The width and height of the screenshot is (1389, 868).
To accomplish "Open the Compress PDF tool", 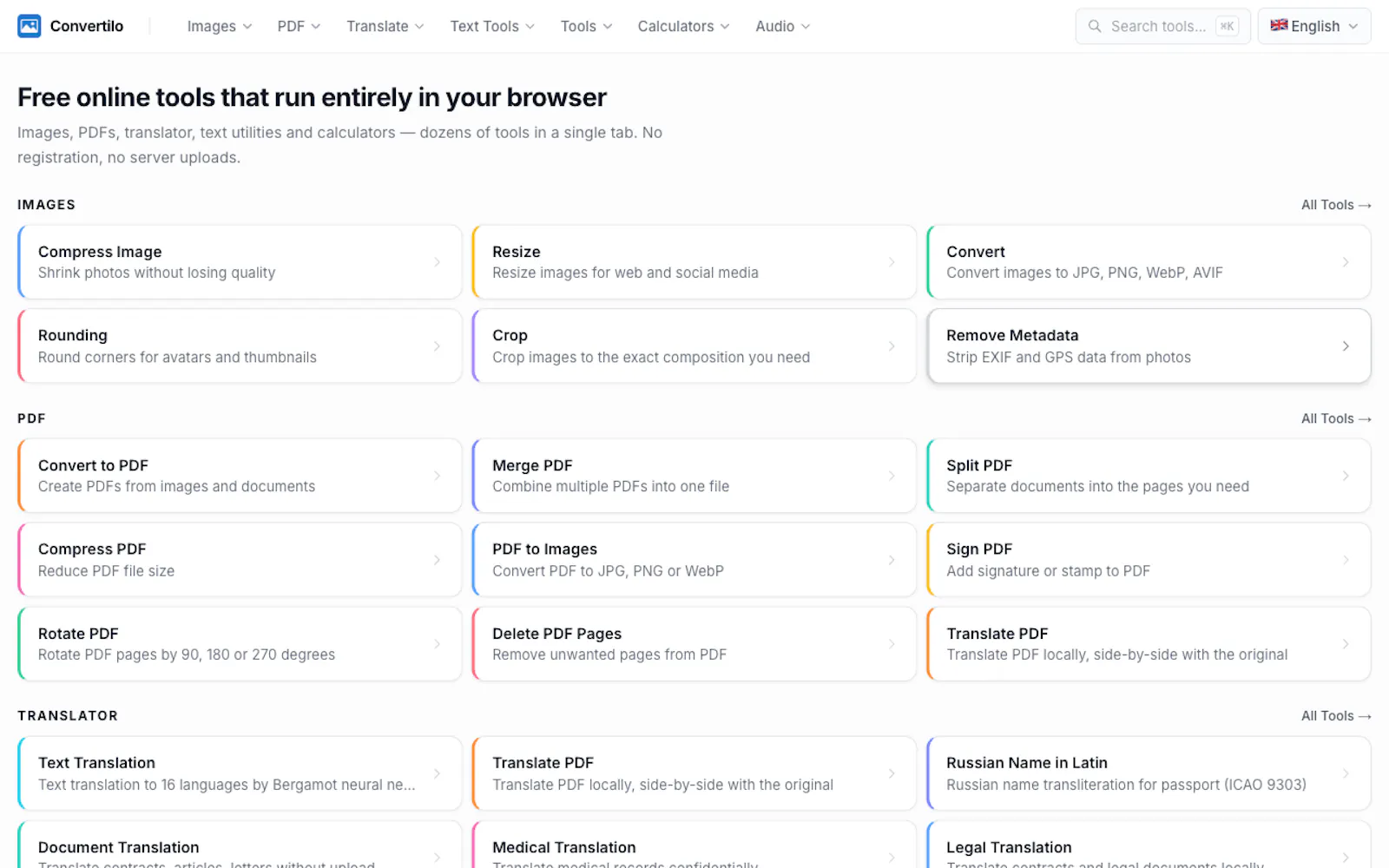I will [240, 560].
